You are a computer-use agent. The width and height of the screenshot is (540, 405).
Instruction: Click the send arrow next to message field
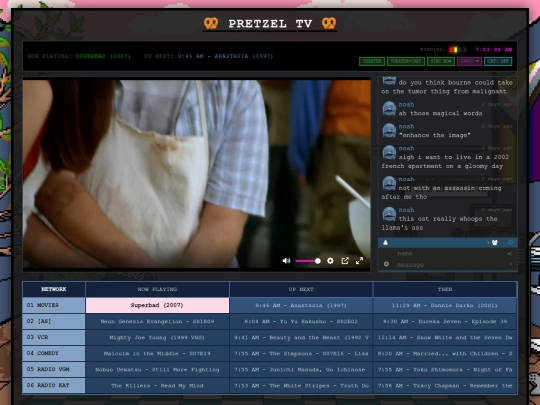click(510, 264)
